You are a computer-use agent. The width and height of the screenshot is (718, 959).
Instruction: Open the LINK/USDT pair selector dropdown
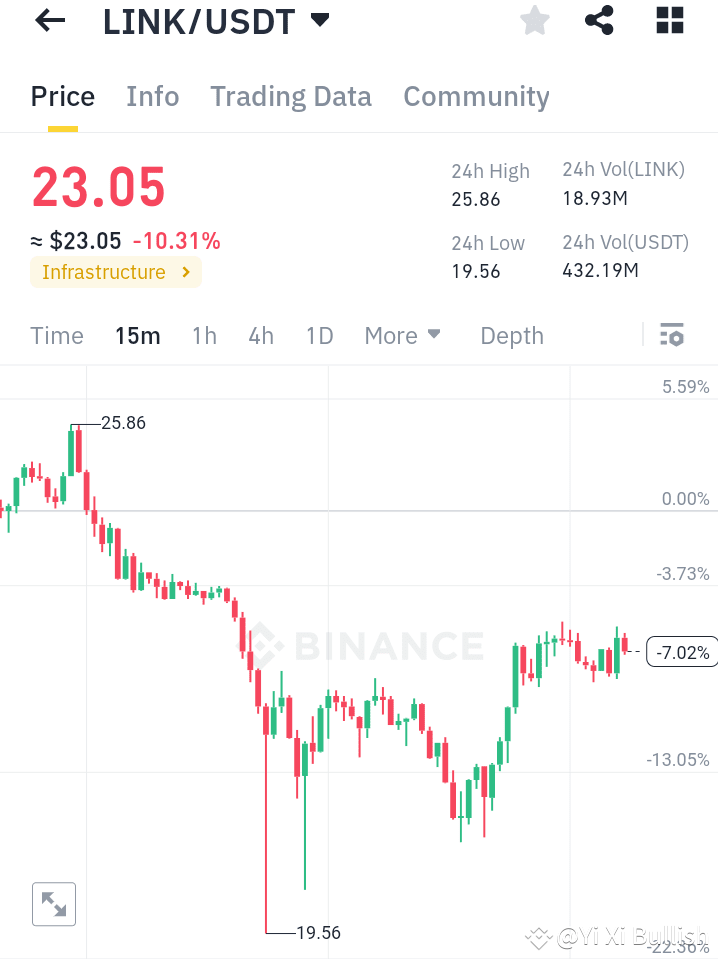[317, 19]
